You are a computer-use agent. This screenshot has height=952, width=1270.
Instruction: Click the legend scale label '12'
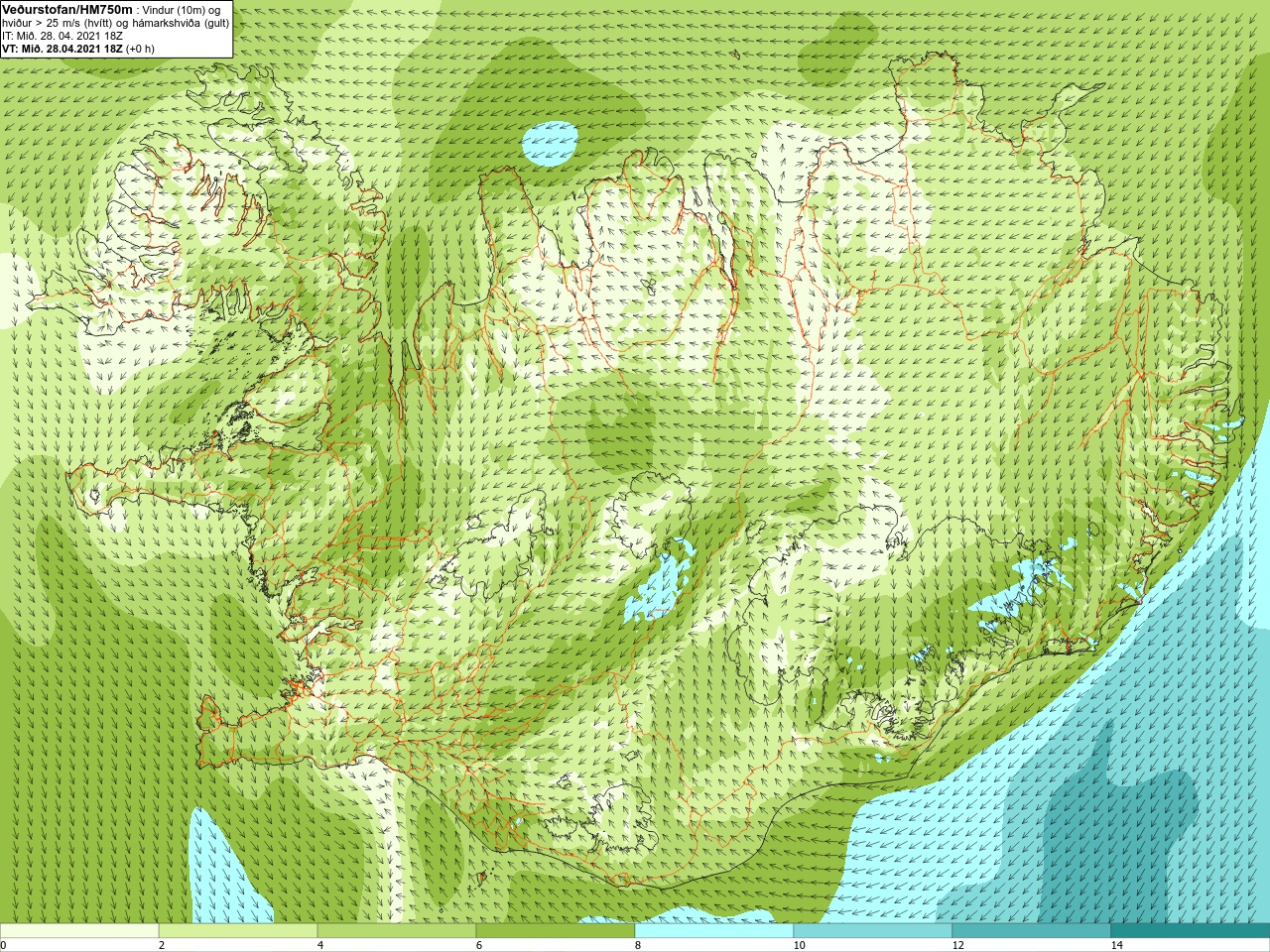tap(957, 945)
